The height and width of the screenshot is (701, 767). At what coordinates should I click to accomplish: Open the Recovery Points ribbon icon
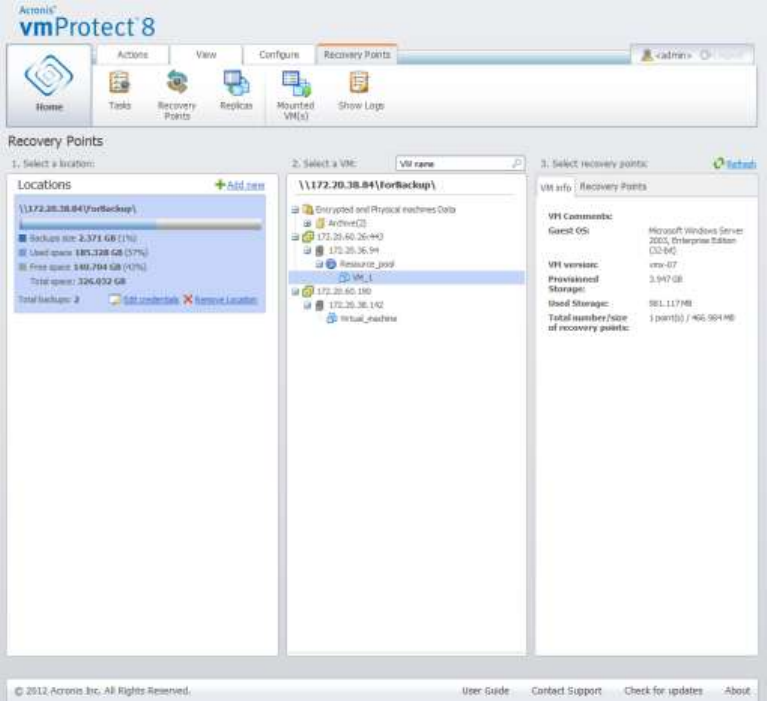tap(177, 82)
